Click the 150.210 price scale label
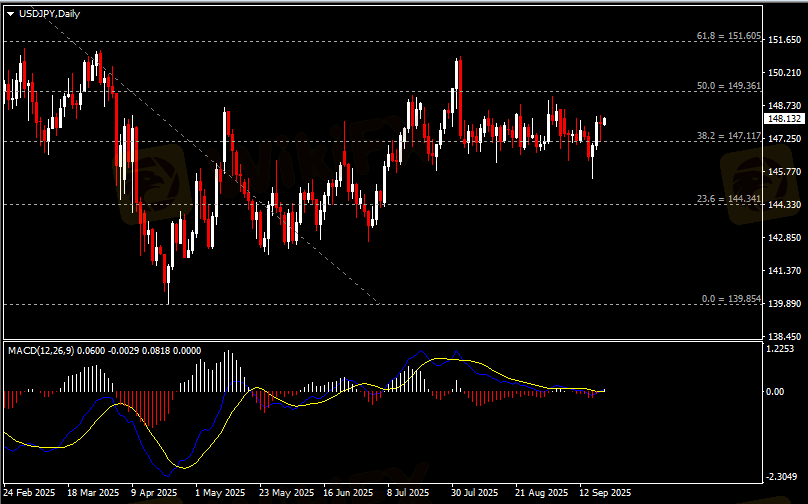This screenshot has height=504, width=808. (x=784, y=73)
